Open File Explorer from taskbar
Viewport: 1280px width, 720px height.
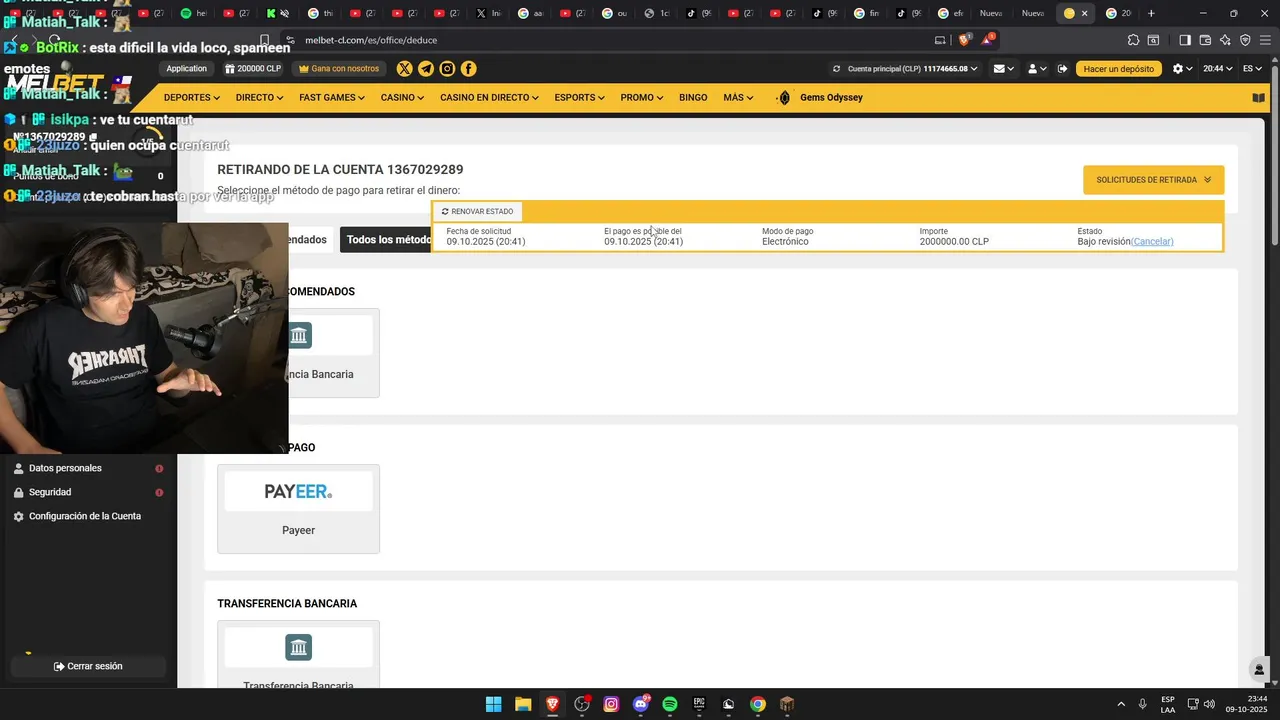click(523, 704)
